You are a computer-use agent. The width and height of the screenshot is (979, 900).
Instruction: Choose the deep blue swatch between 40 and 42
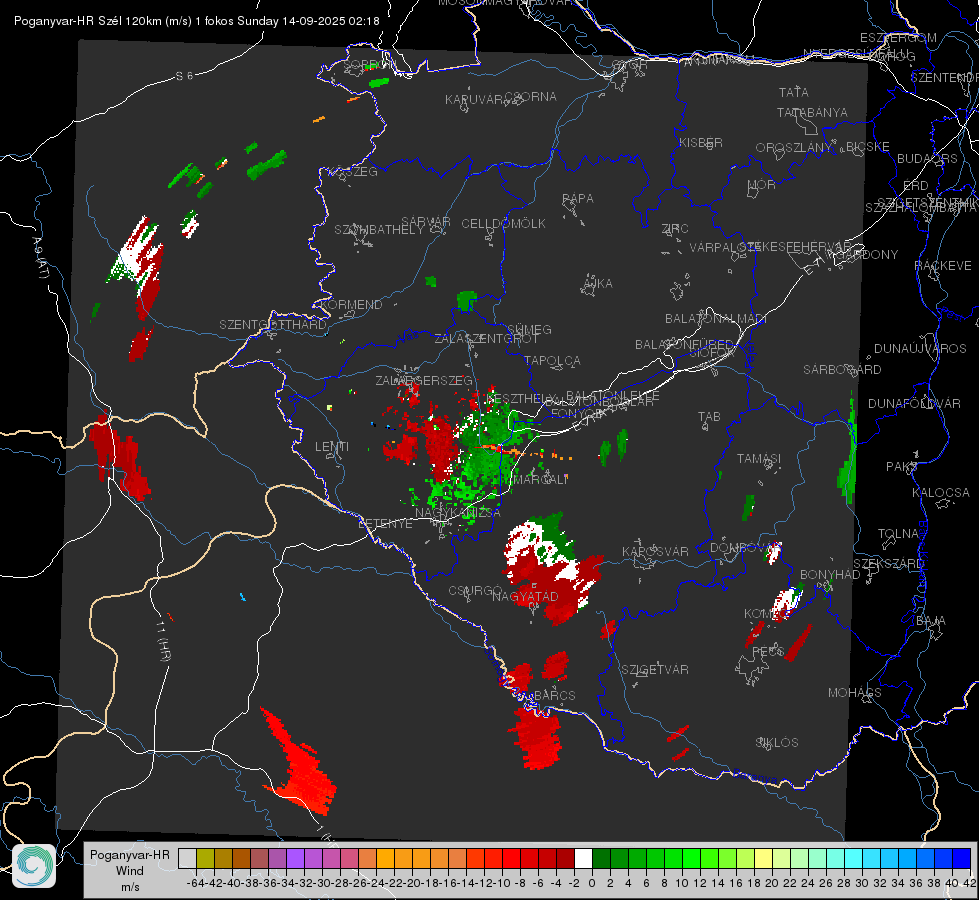pos(962,858)
